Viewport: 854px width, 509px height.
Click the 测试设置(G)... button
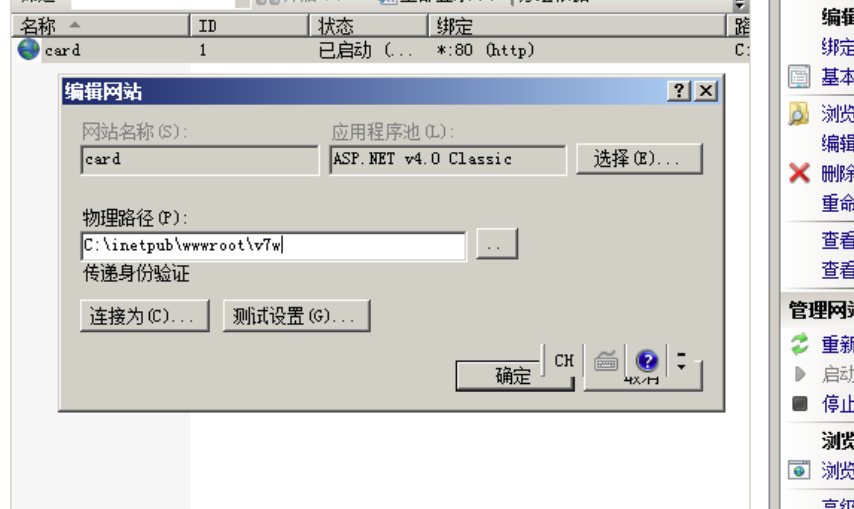pyautogui.click(x=297, y=316)
